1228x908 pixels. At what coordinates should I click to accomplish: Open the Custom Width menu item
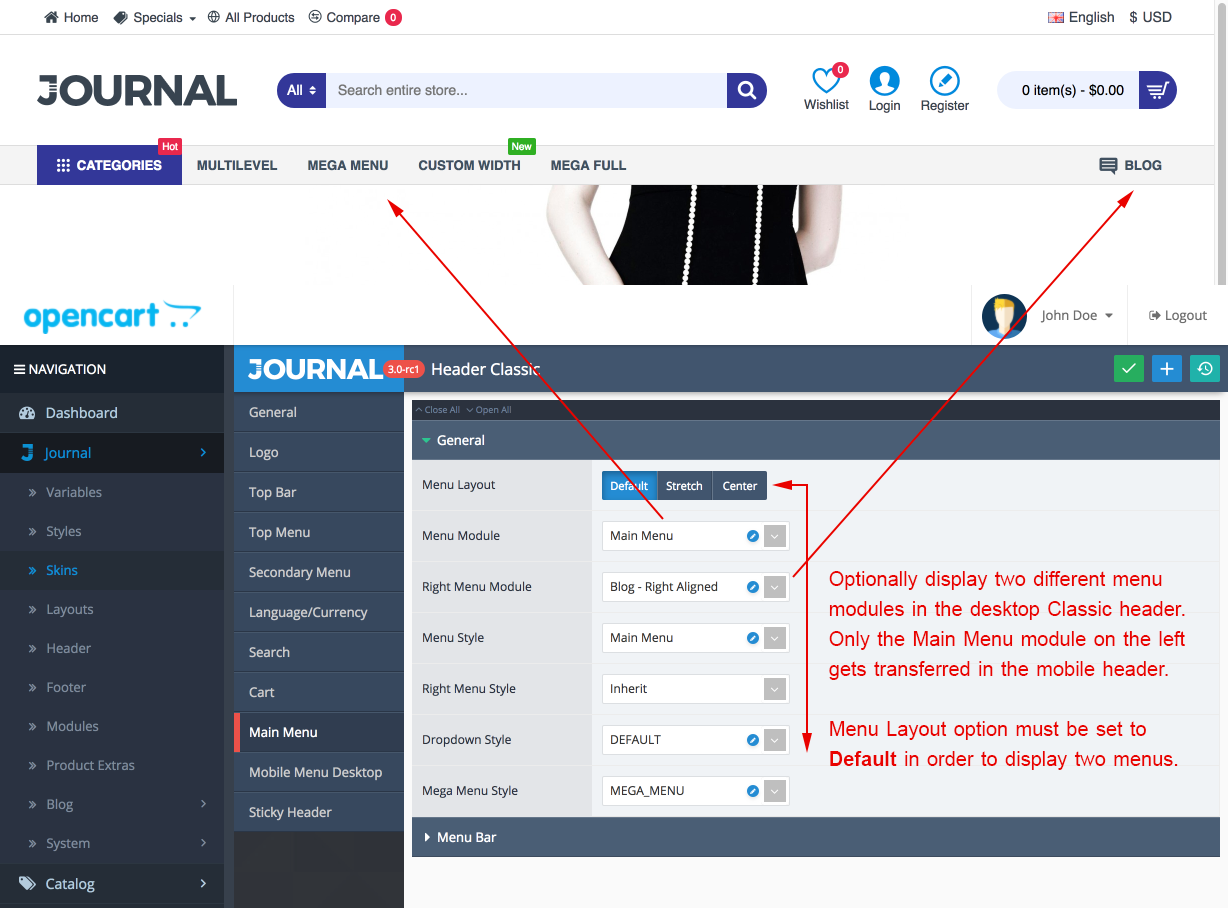click(469, 165)
